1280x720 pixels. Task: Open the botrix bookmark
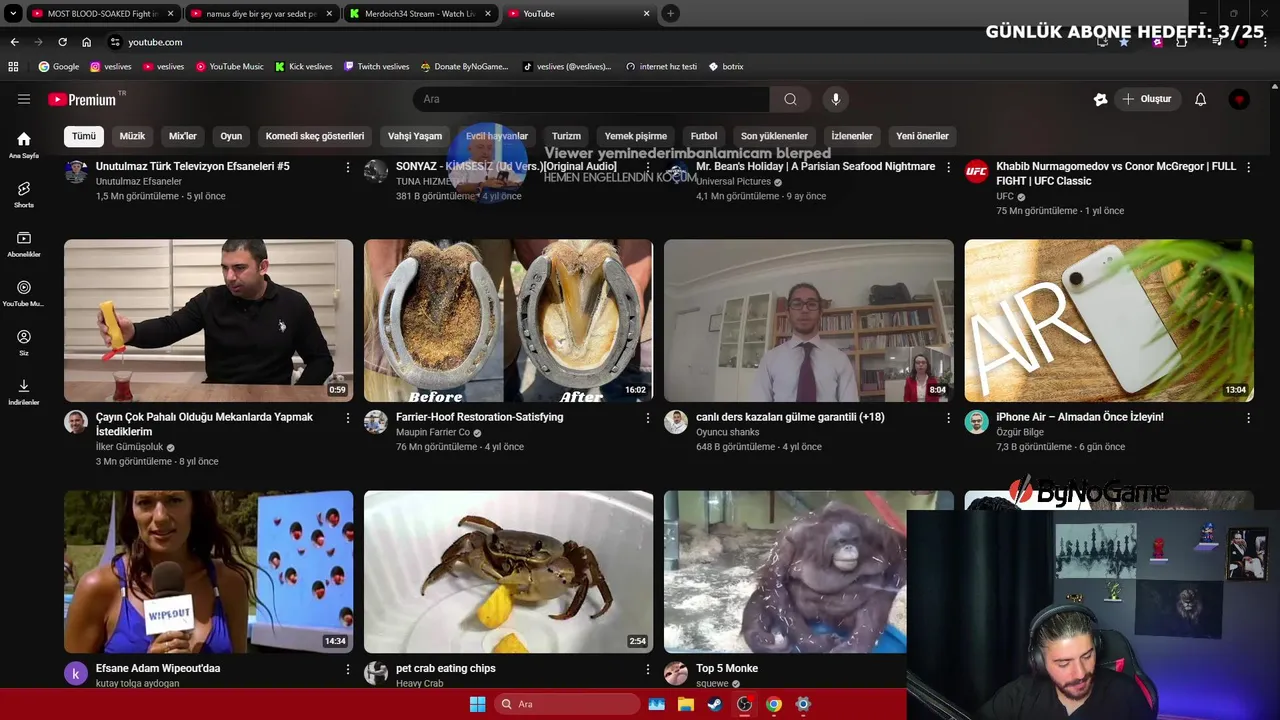point(726,66)
